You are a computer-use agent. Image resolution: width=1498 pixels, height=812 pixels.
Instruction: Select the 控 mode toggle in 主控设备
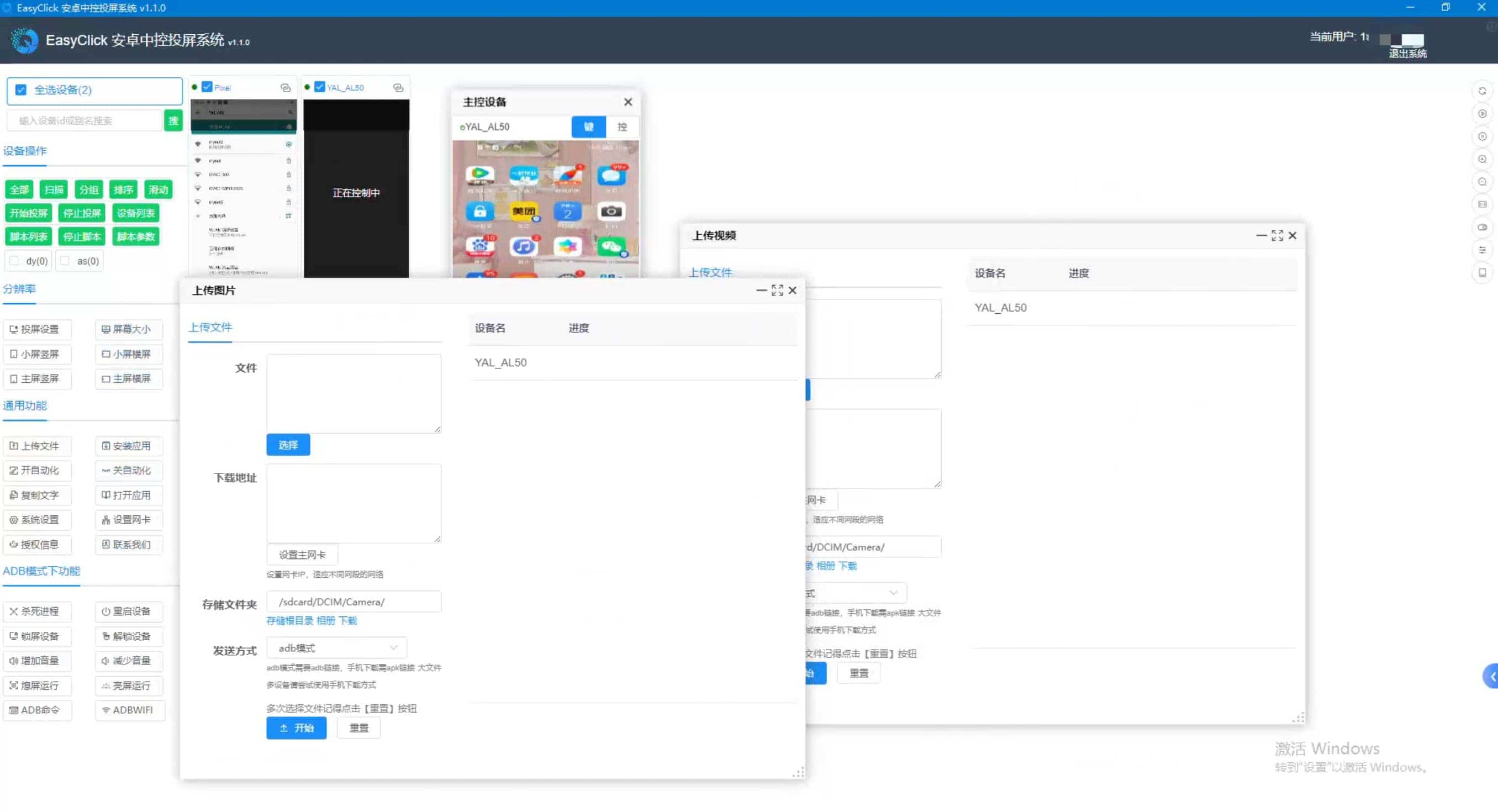point(622,127)
